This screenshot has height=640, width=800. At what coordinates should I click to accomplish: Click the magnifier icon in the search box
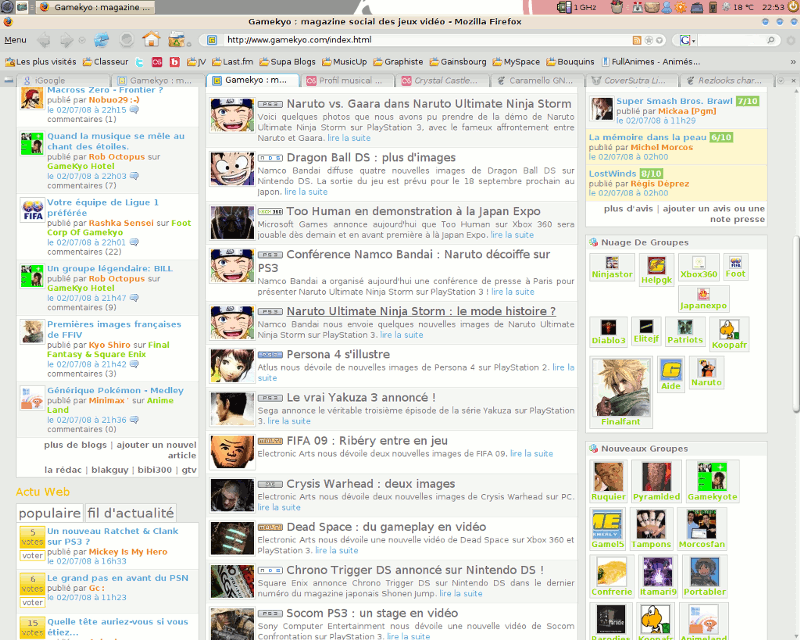(770, 40)
